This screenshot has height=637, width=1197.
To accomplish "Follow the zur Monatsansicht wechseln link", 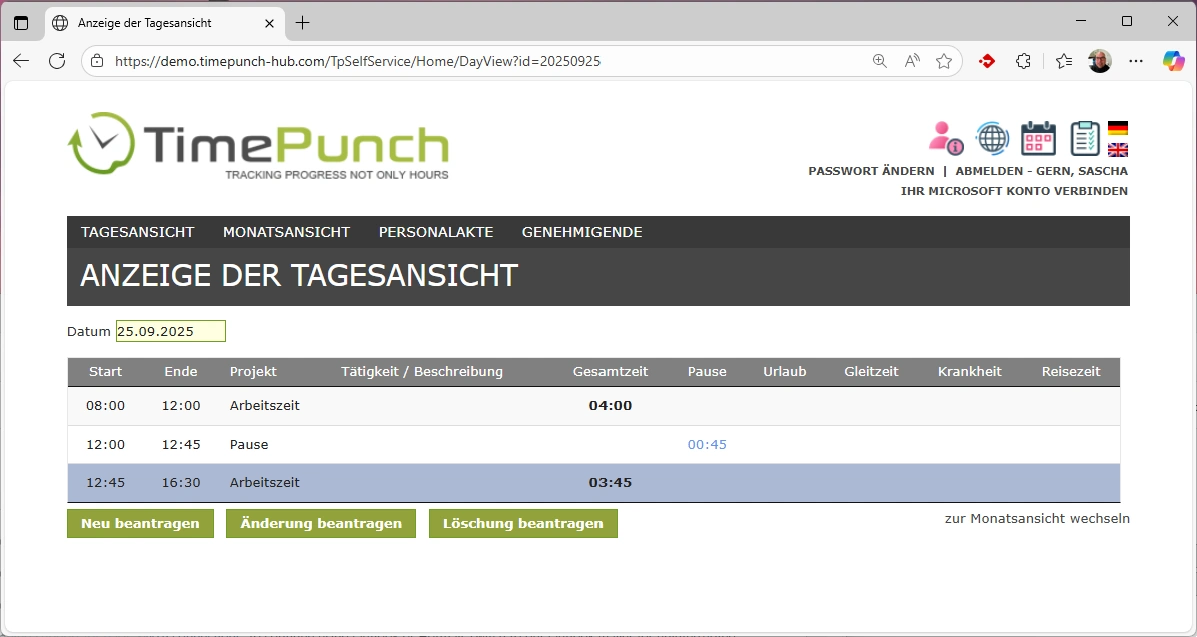I will [x=1036, y=518].
